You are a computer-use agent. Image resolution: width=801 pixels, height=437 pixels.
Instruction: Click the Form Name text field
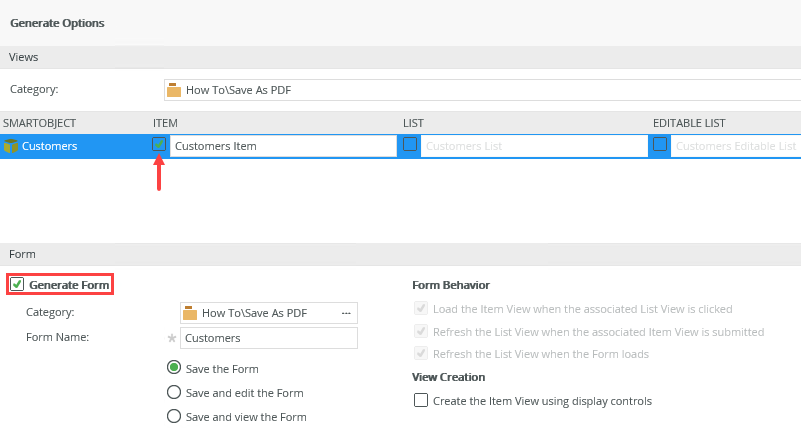pyautogui.click(x=268, y=338)
